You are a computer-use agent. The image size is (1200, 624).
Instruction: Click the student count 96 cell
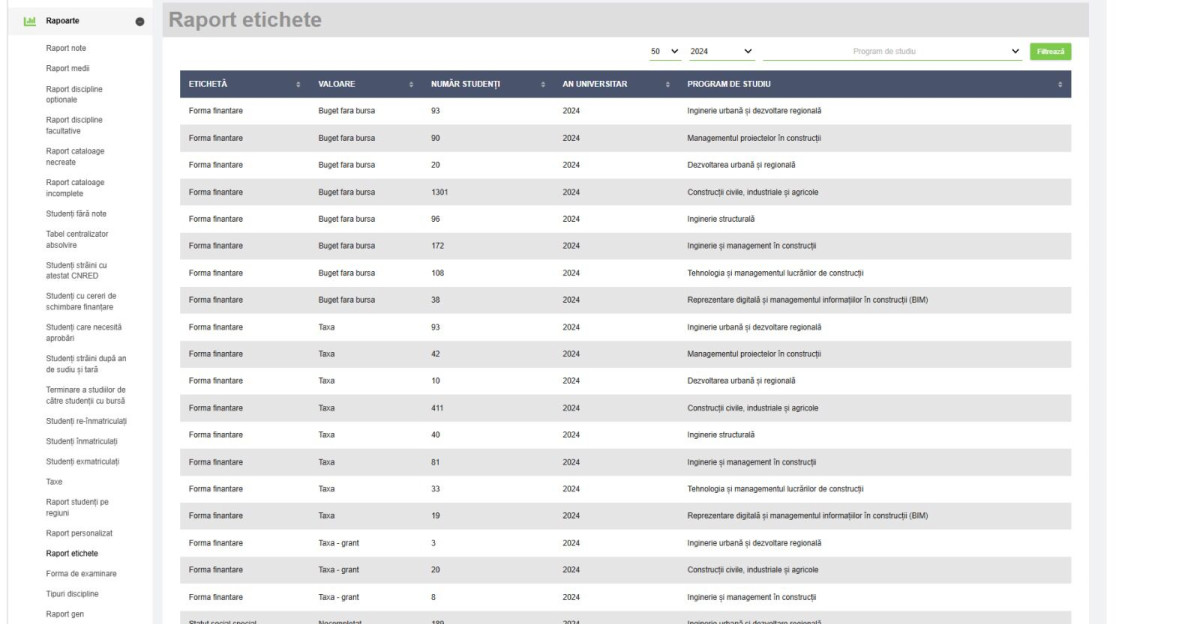pos(435,219)
